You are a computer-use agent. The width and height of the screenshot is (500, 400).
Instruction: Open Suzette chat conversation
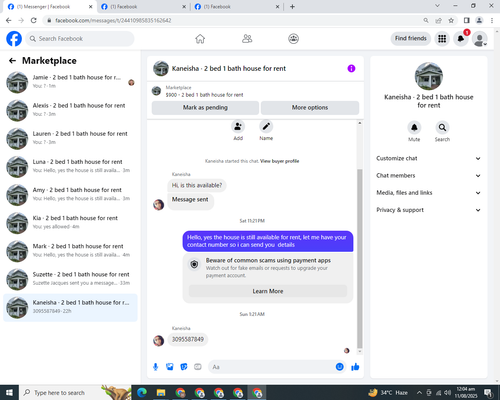point(70,279)
